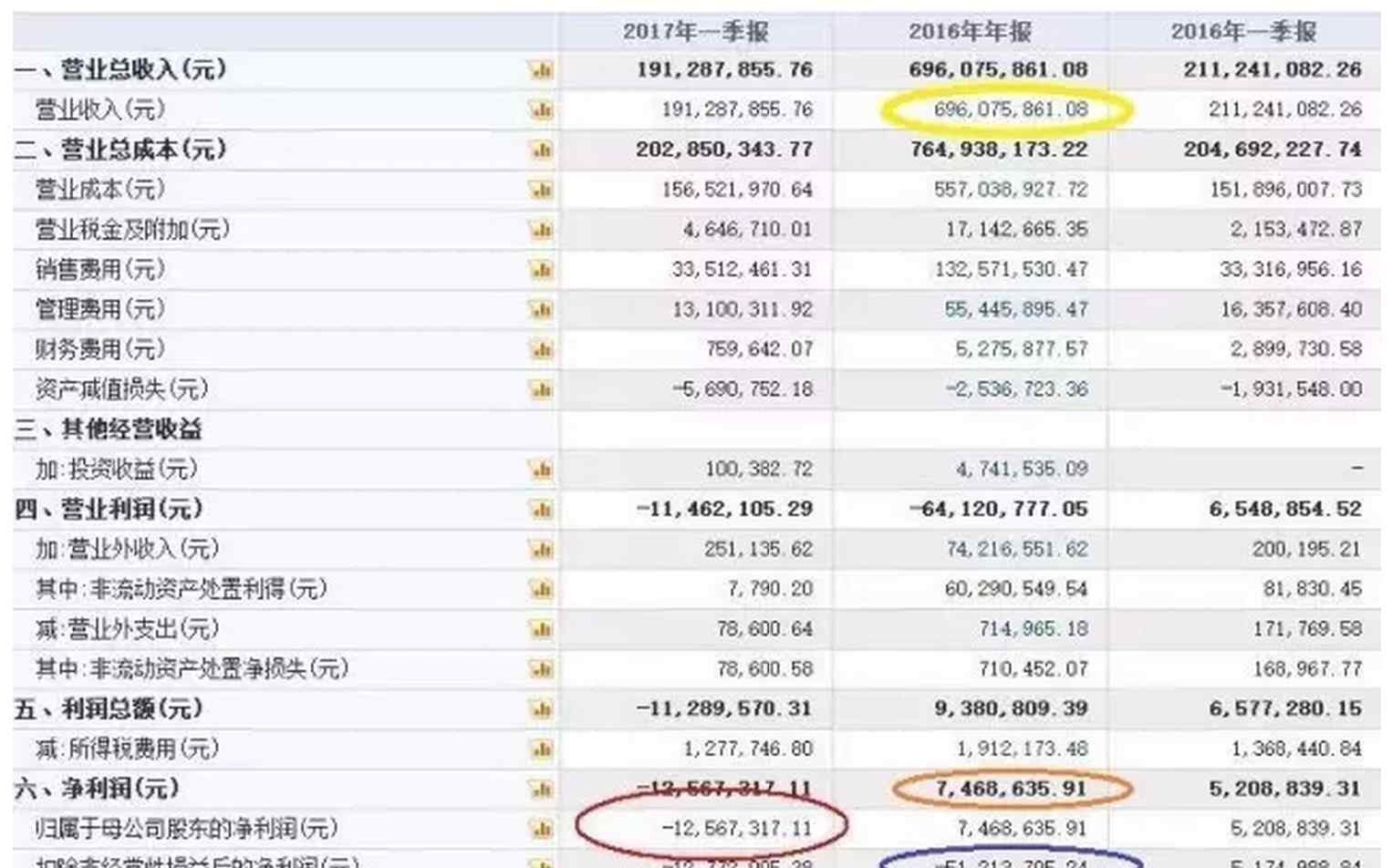Click the 营业总成本(元) row label
The image size is (1392, 868).
pyautogui.click(x=119, y=150)
